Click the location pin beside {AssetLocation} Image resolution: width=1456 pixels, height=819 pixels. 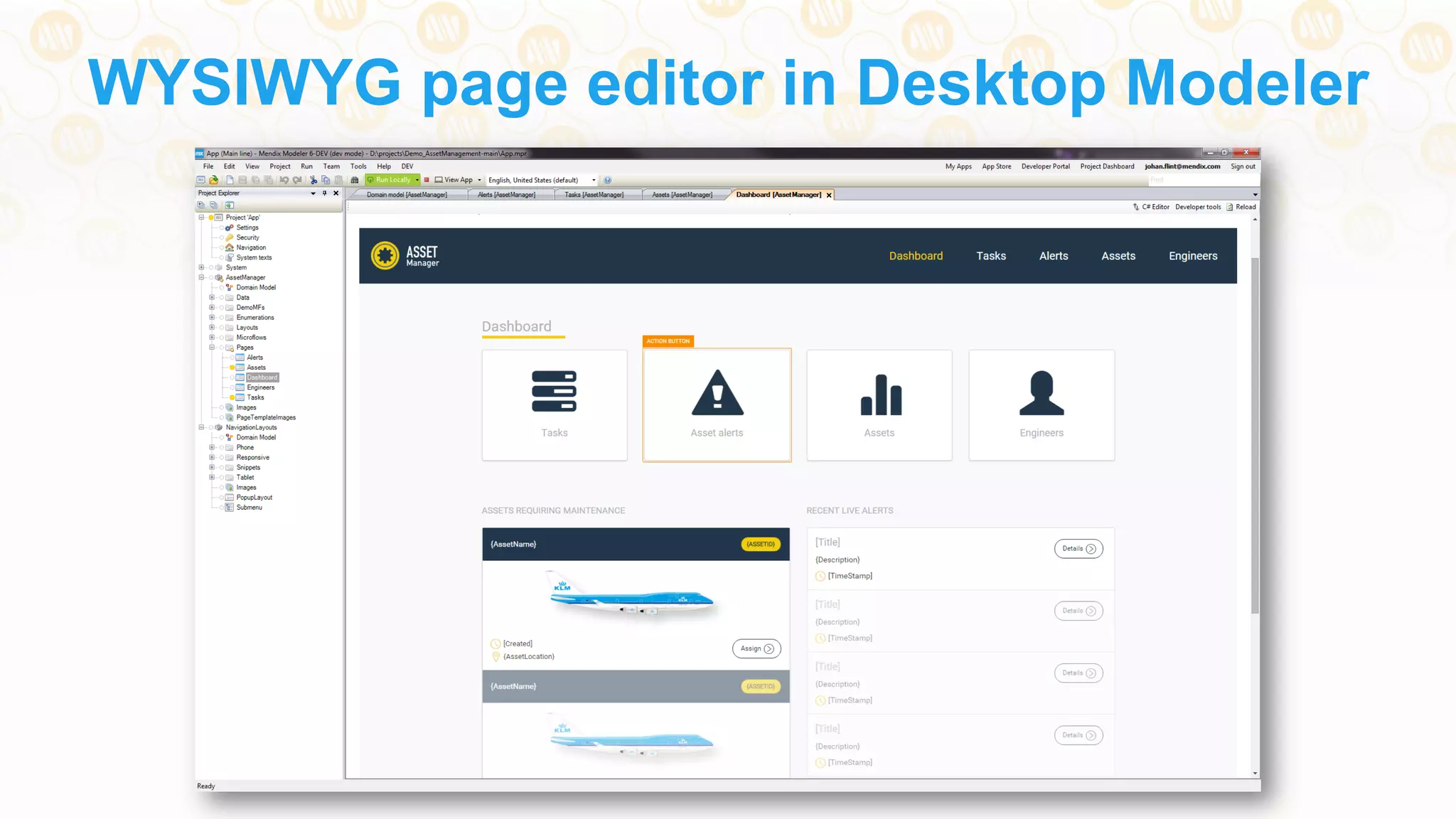click(496, 656)
